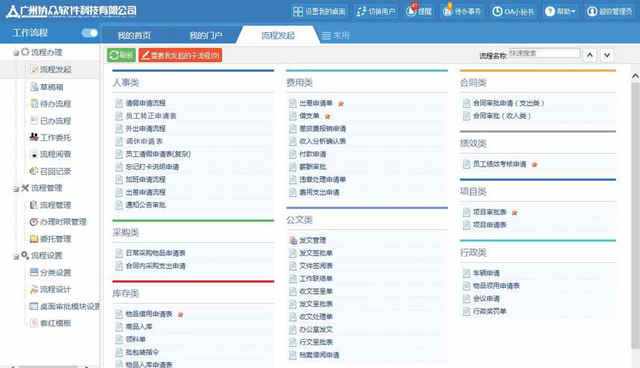Screen dimensions: 640x368
Task: Select the 流程发起 tab
Action: (x=278, y=35)
